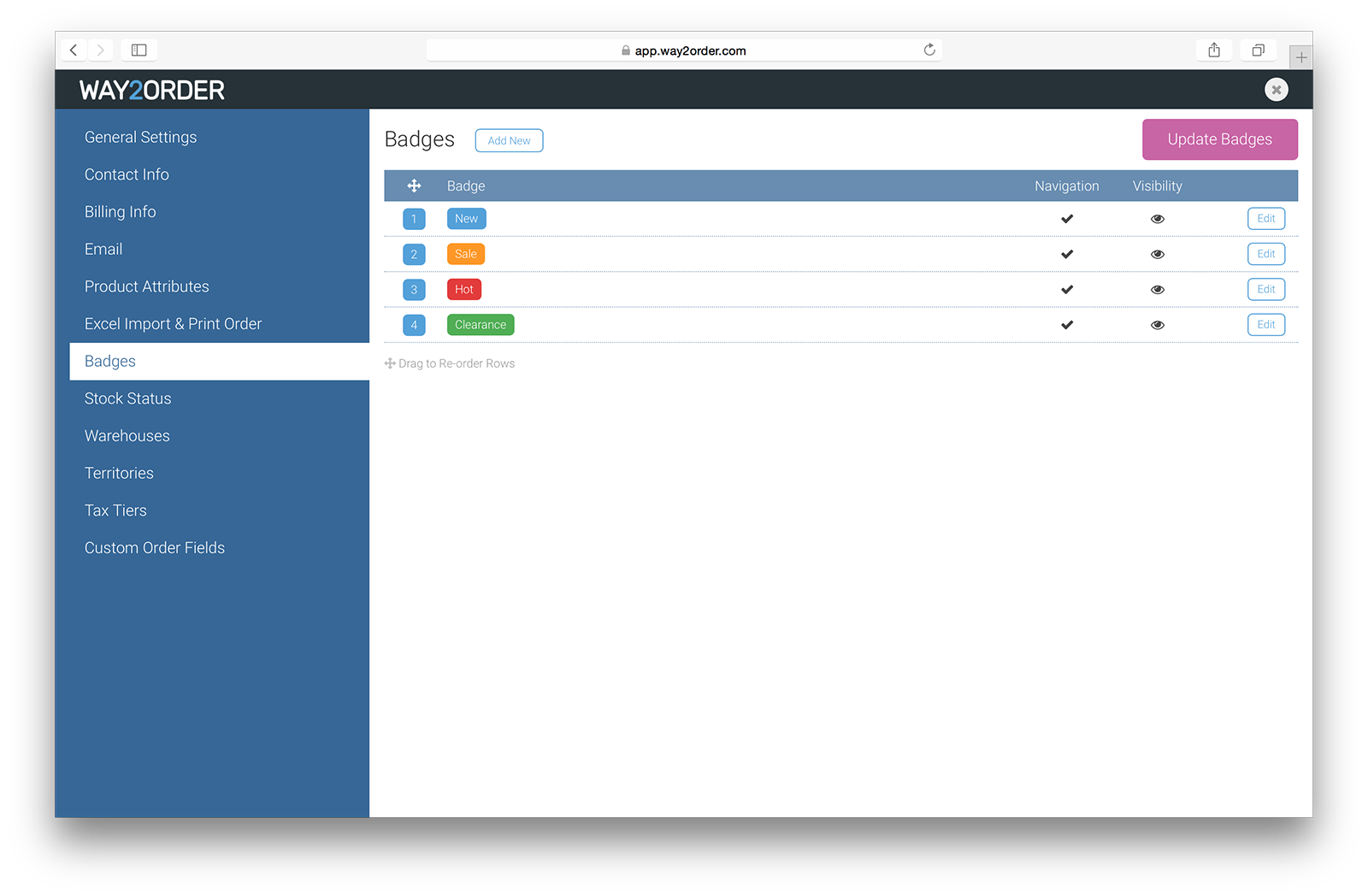Click the WAY2ORDER logo

(x=152, y=90)
